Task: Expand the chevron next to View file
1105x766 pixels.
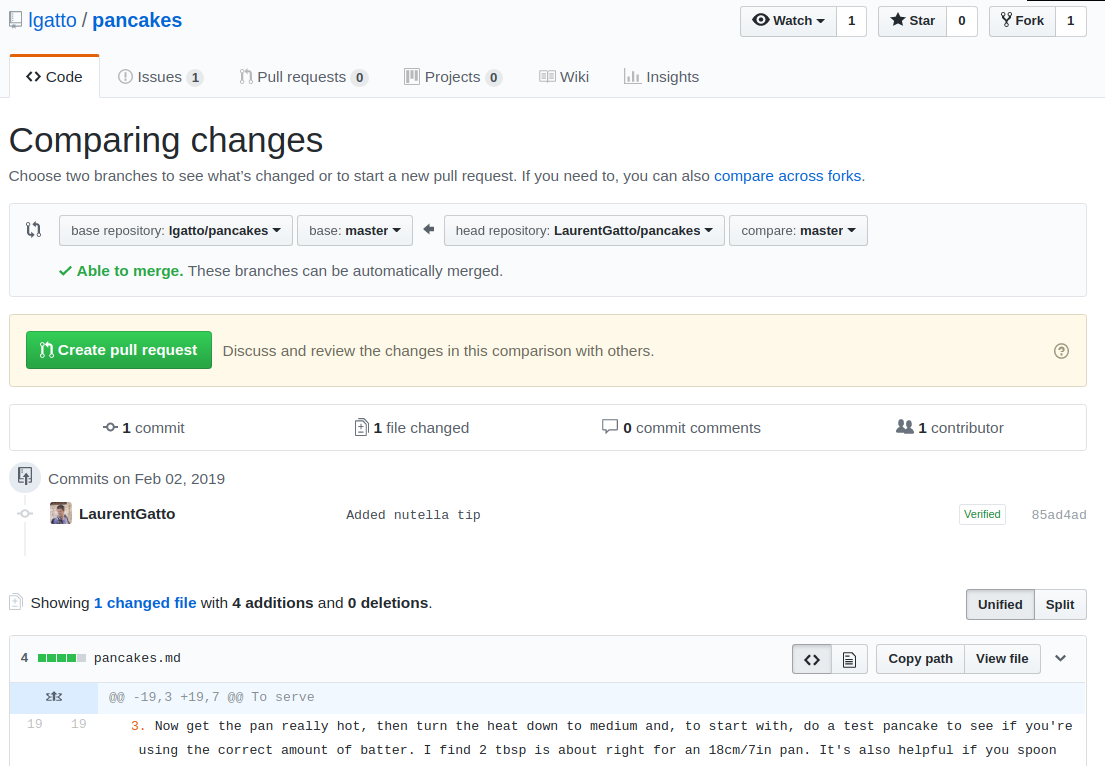Action: 1058,658
